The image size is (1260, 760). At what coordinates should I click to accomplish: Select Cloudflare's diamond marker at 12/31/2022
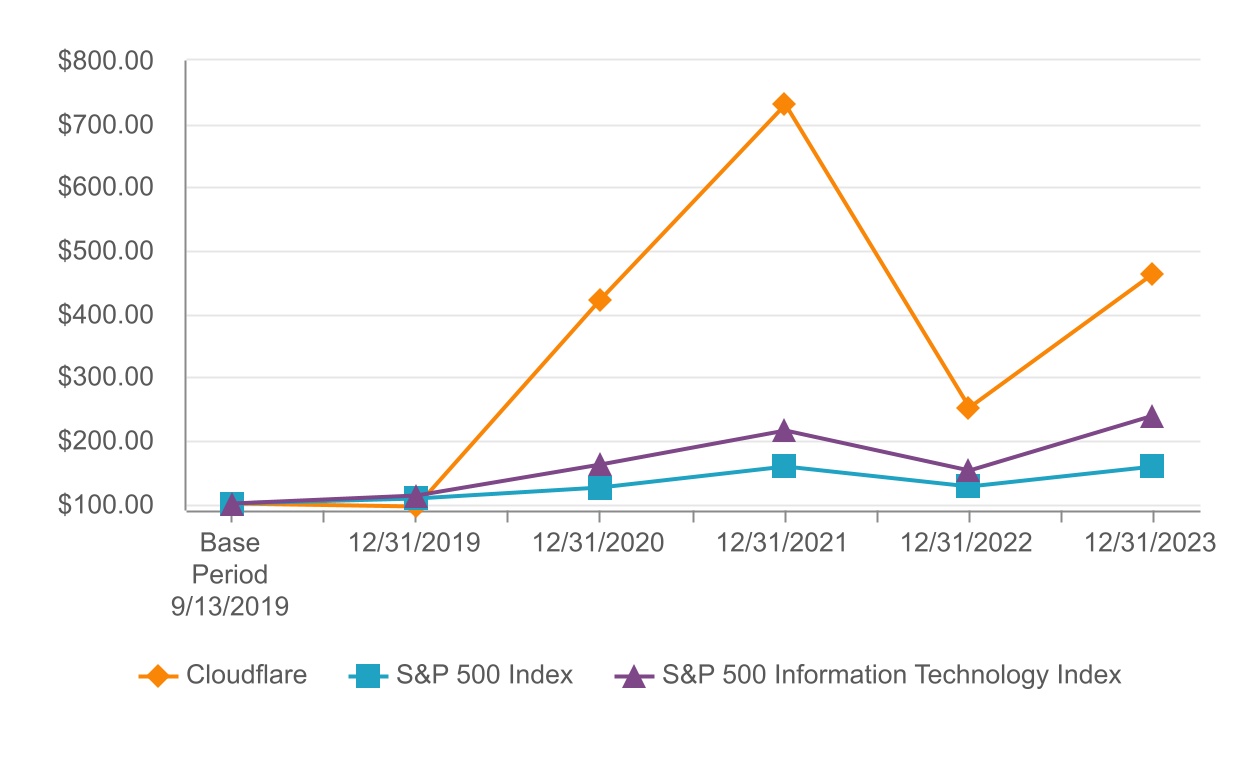point(968,408)
